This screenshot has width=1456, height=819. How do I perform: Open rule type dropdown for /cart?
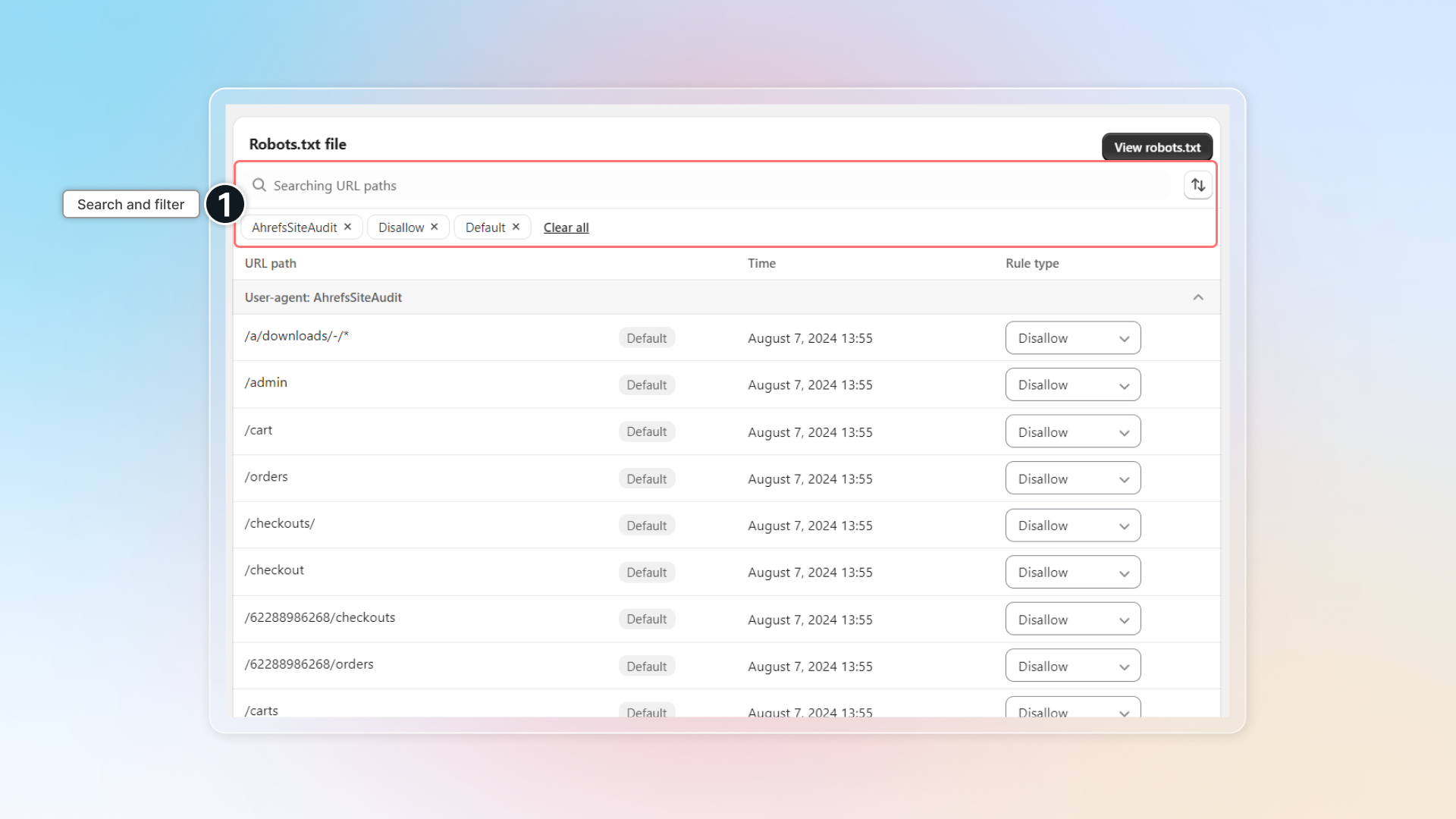pos(1072,432)
